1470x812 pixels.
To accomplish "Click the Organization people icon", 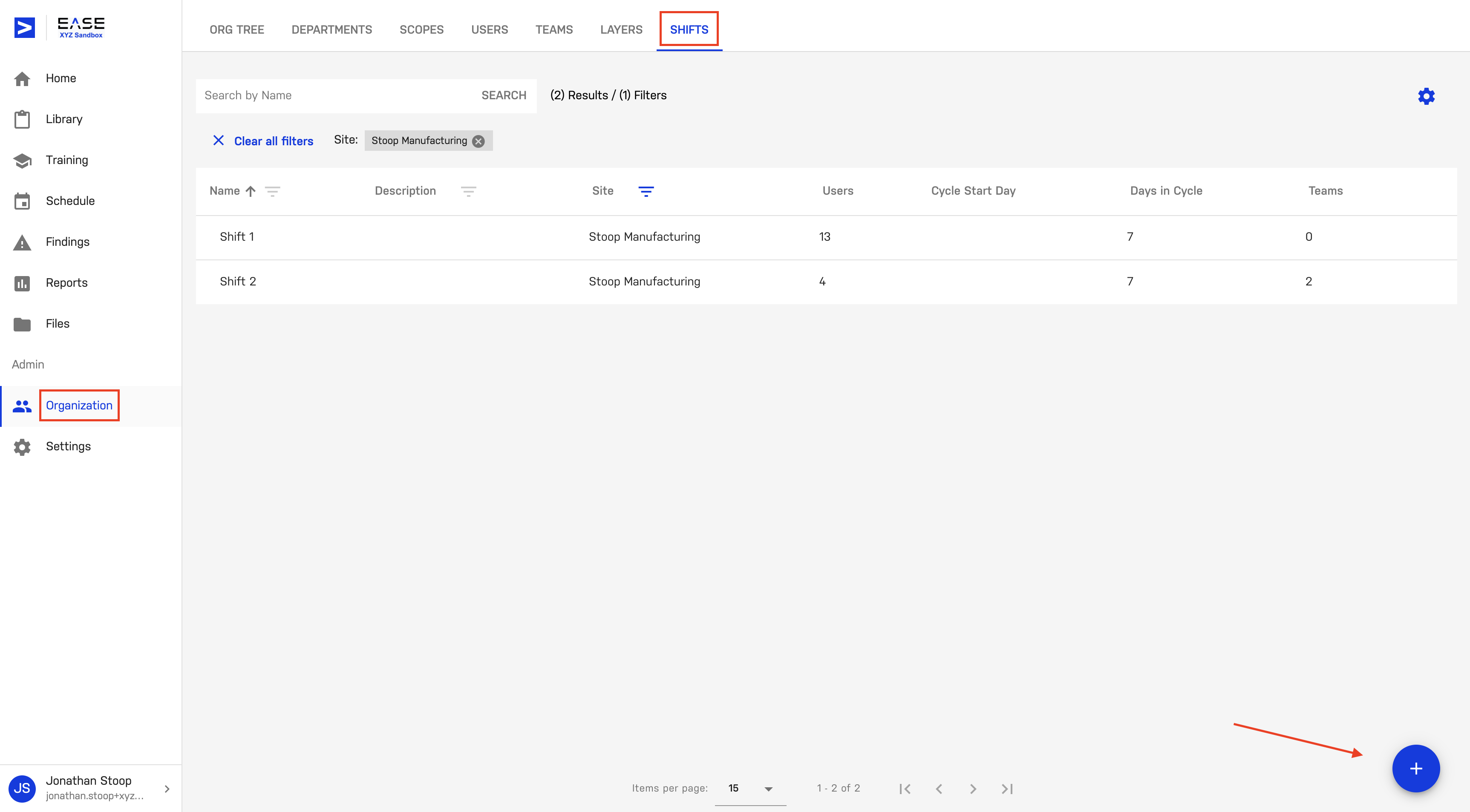I will (x=22, y=406).
